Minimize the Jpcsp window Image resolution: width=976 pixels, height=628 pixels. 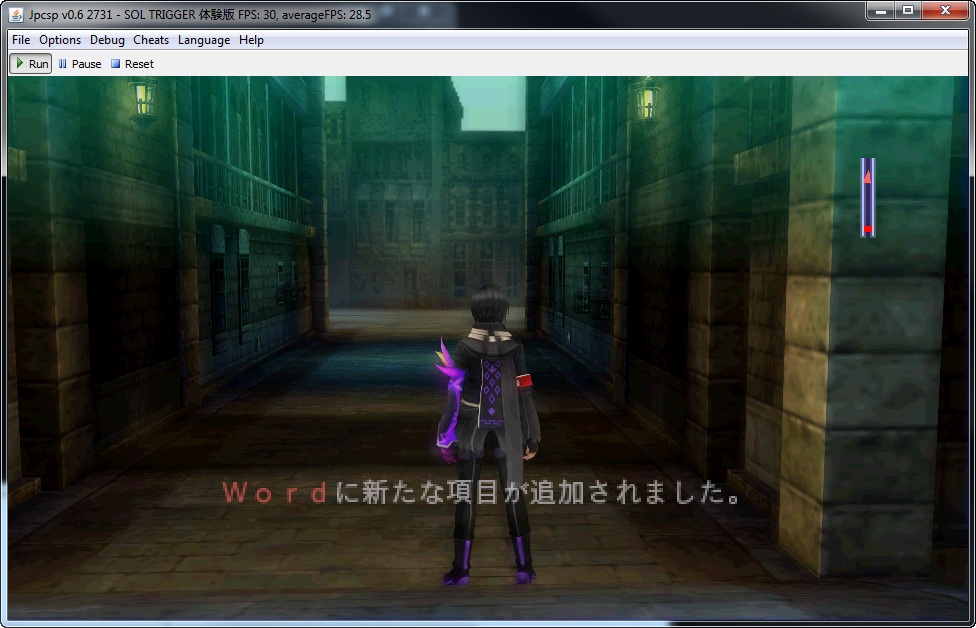(x=880, y=11)
